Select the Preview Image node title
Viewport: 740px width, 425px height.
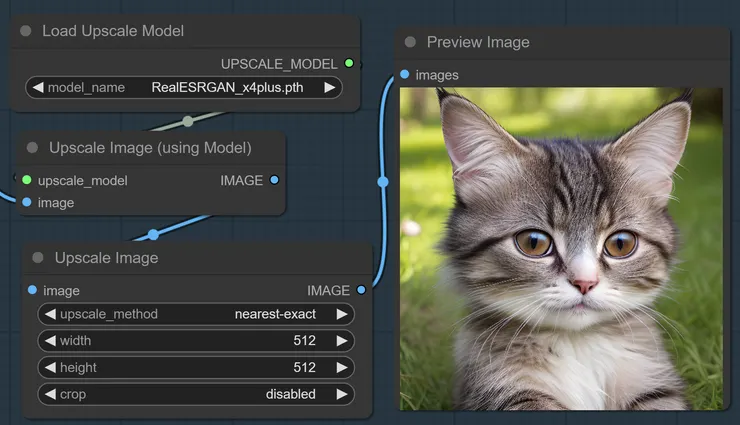click(478, 42)
